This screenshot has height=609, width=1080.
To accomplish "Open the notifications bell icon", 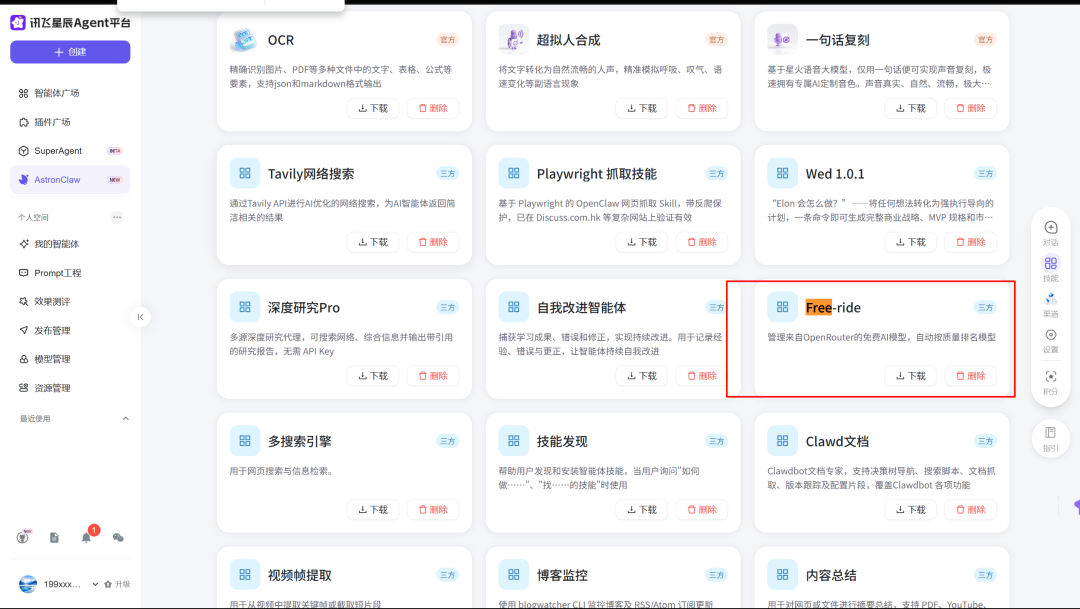I will click(x=86, y=537).
